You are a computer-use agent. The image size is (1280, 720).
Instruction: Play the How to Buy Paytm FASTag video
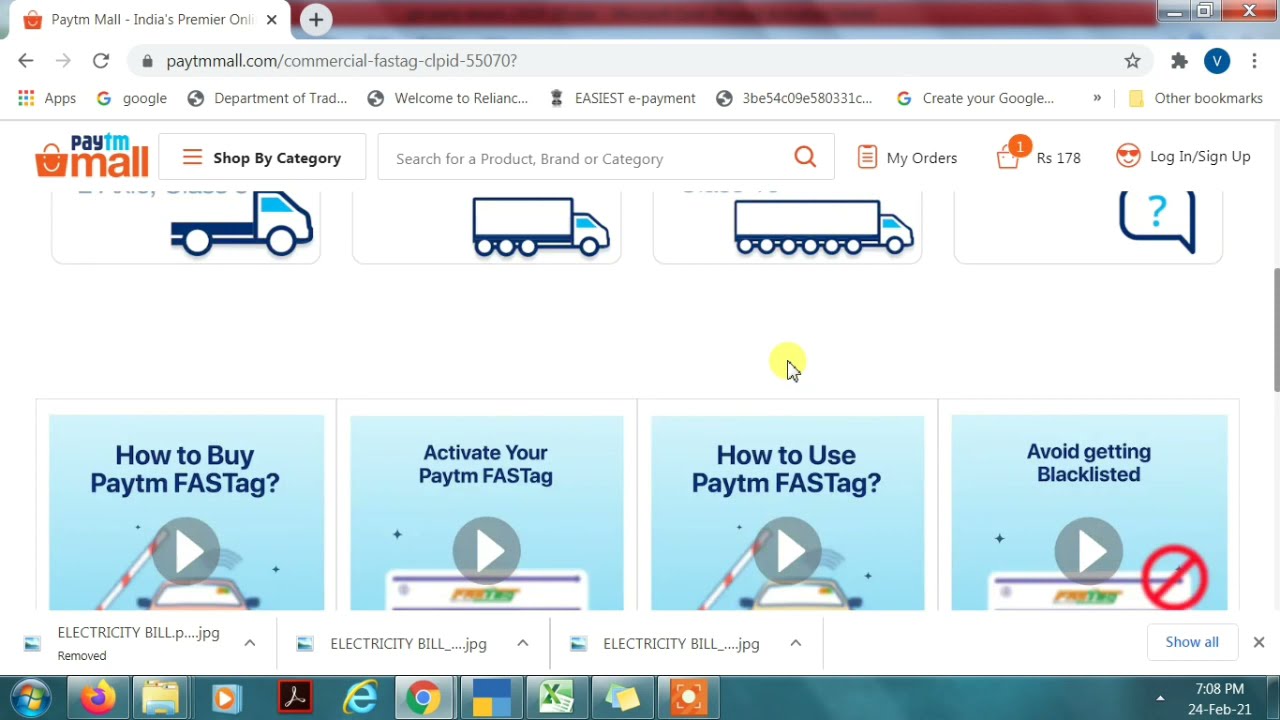coord(186,550)
